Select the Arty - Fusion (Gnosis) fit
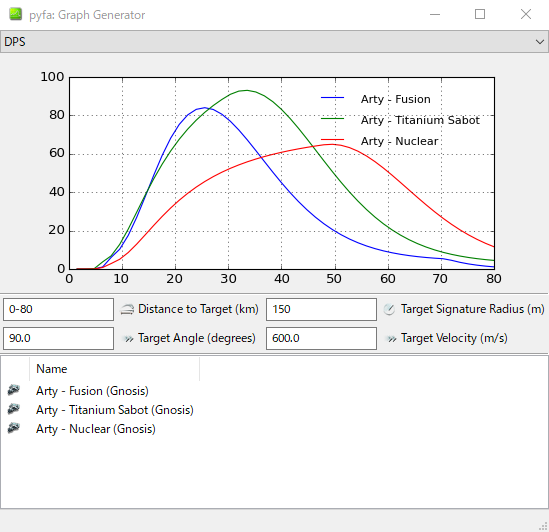 click(92, 391)
